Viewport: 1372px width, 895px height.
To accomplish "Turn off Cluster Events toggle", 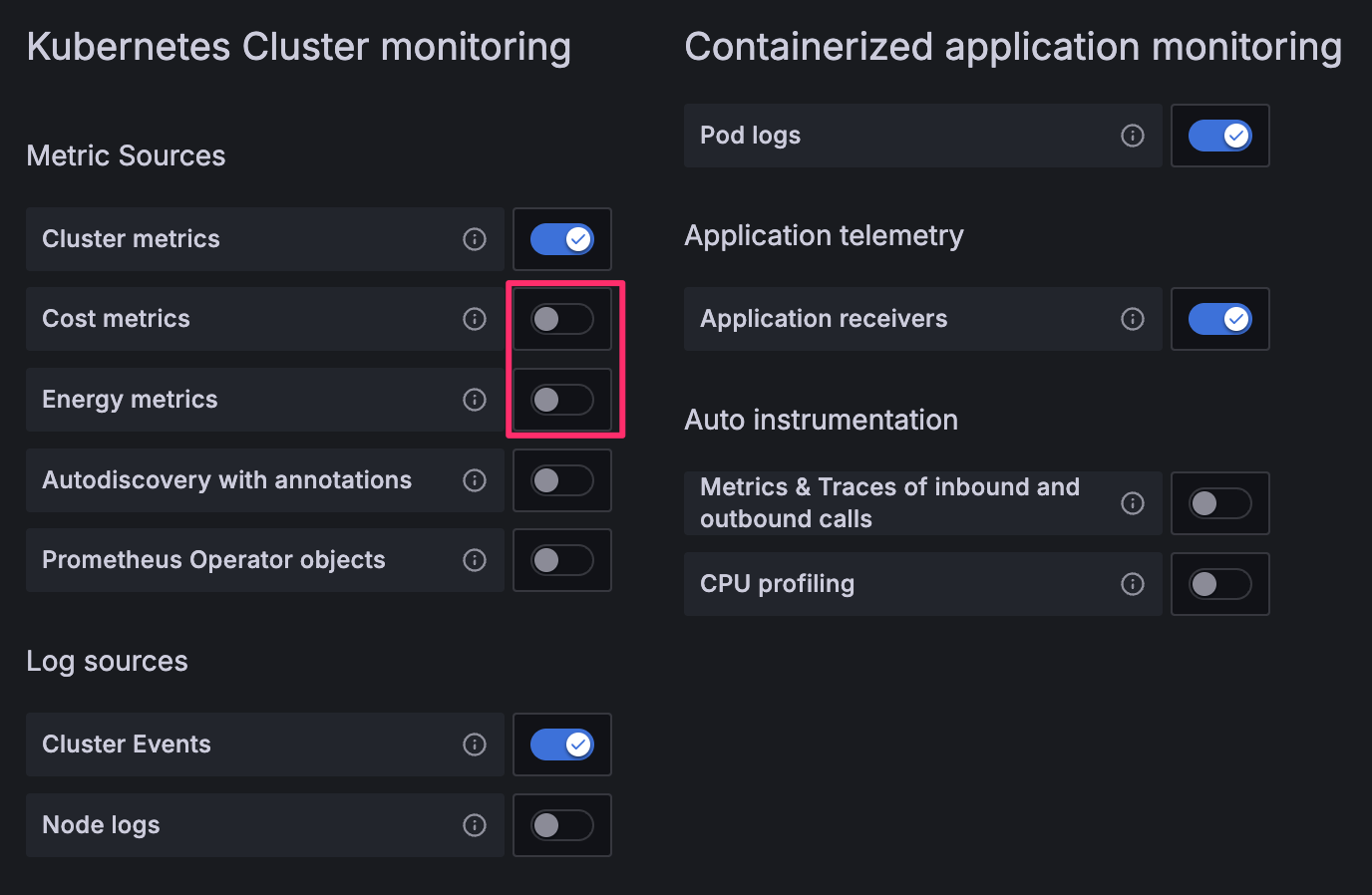I will (x=562, y=745).
